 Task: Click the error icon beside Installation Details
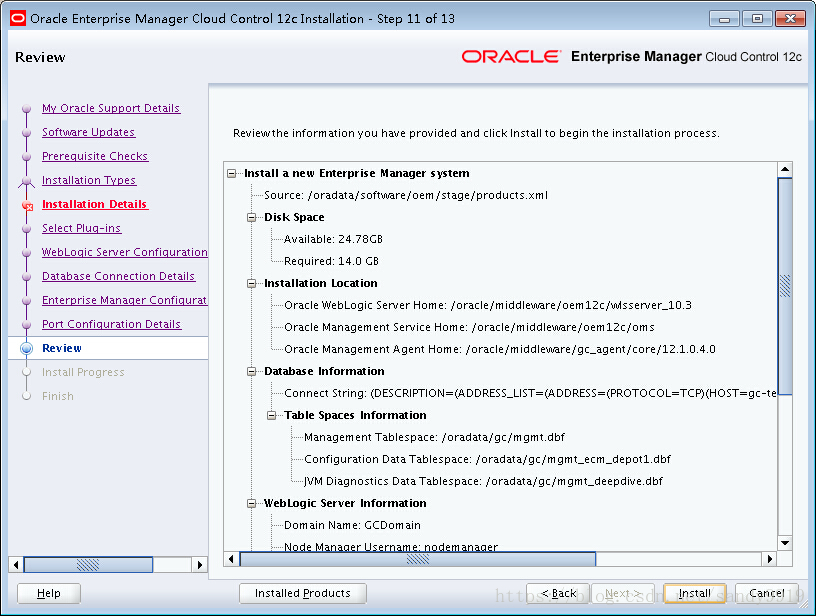click(x=28, y=206)
